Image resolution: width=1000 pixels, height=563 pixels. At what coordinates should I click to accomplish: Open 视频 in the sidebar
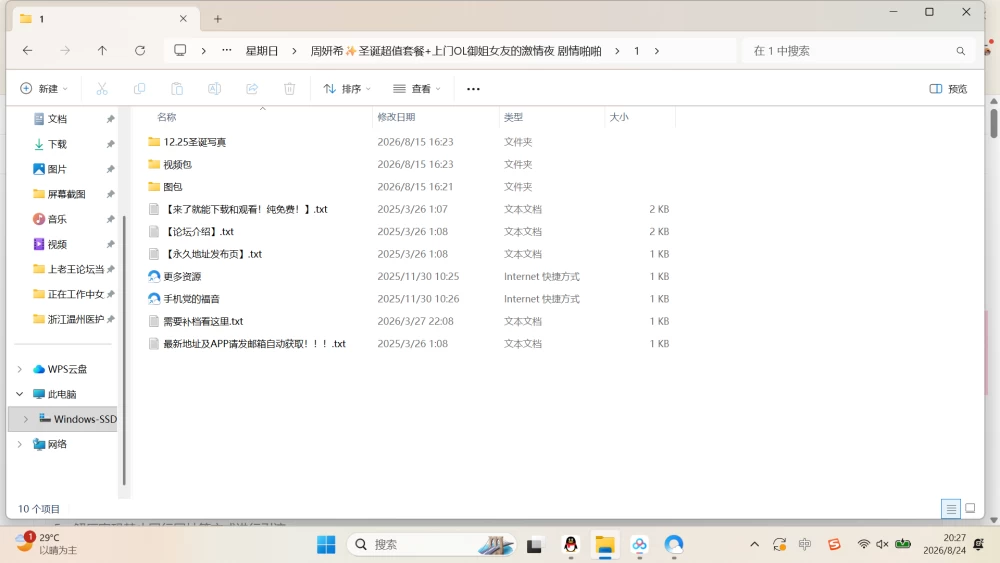coord(57,244)
